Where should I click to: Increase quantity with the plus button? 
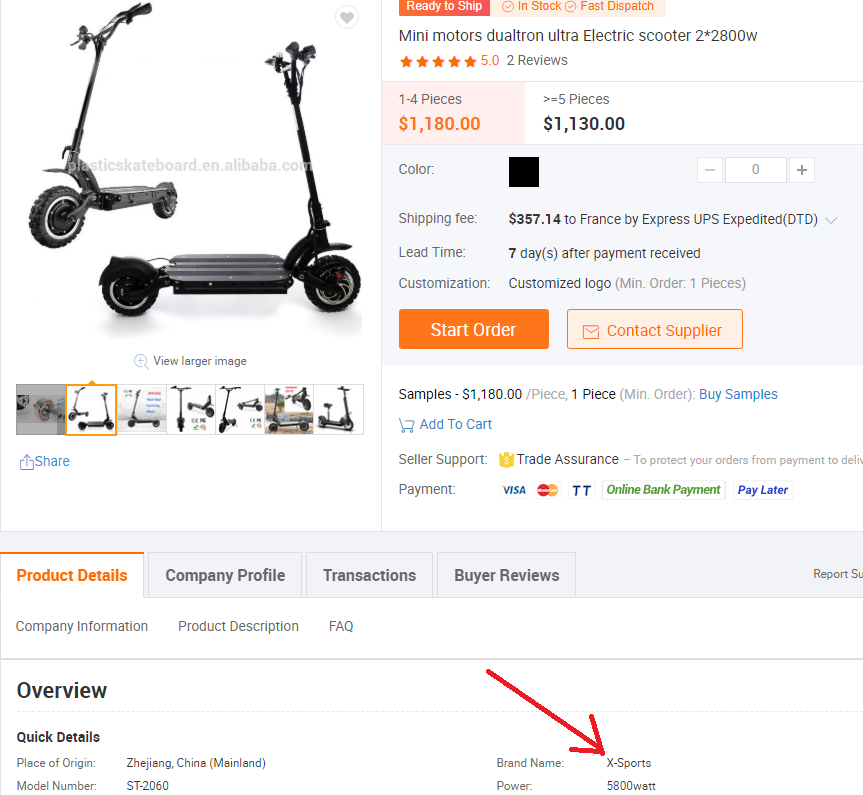tap(801, 170)
